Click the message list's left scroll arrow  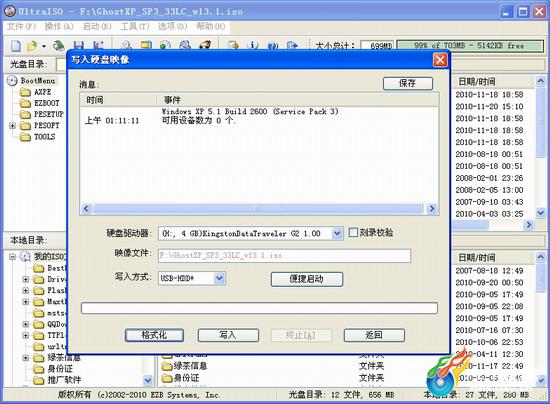pos(86,209)
